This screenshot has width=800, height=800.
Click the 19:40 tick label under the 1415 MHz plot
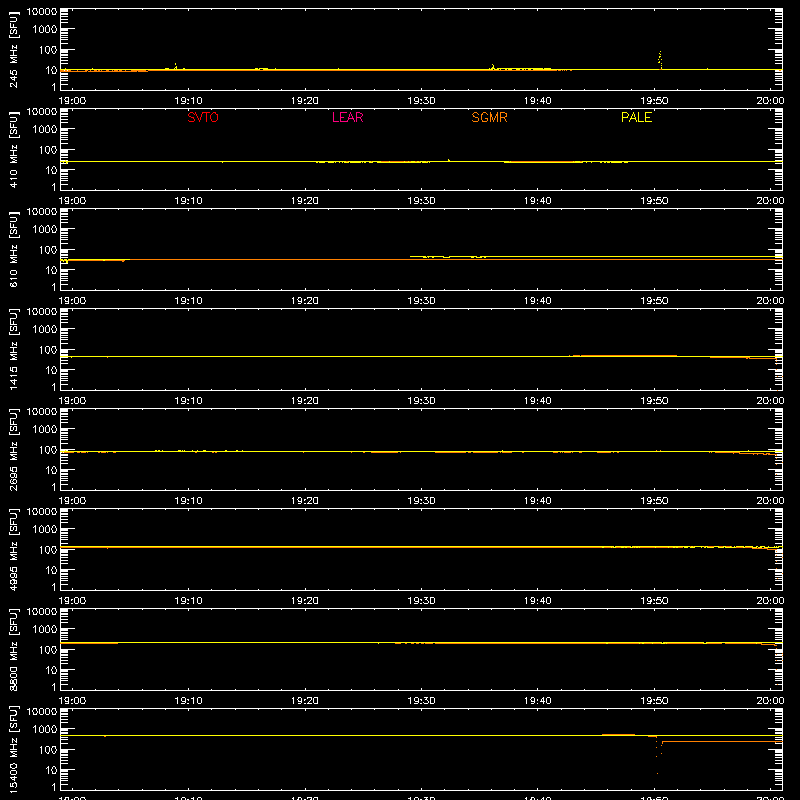(538, 401)
